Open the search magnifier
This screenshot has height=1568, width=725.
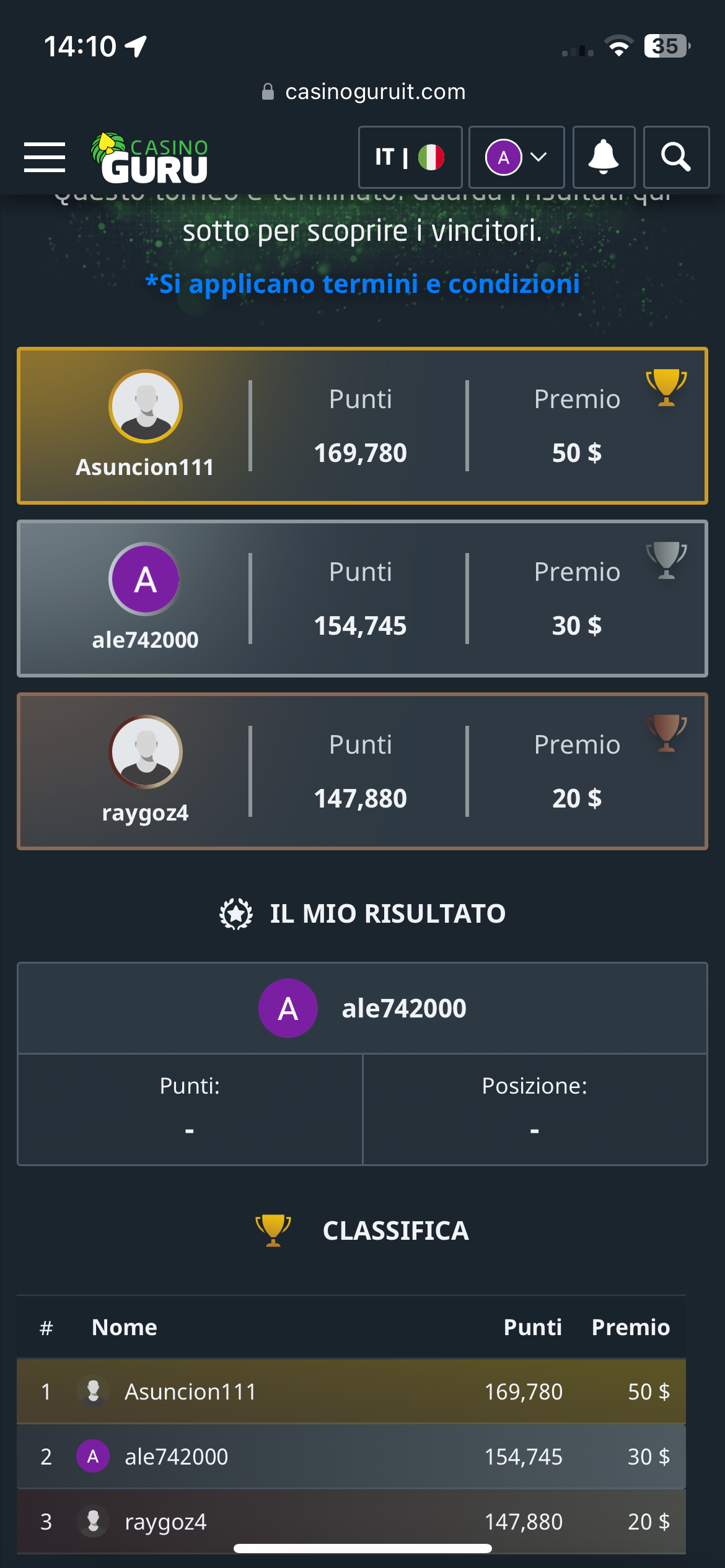click(x=676, y=157)
